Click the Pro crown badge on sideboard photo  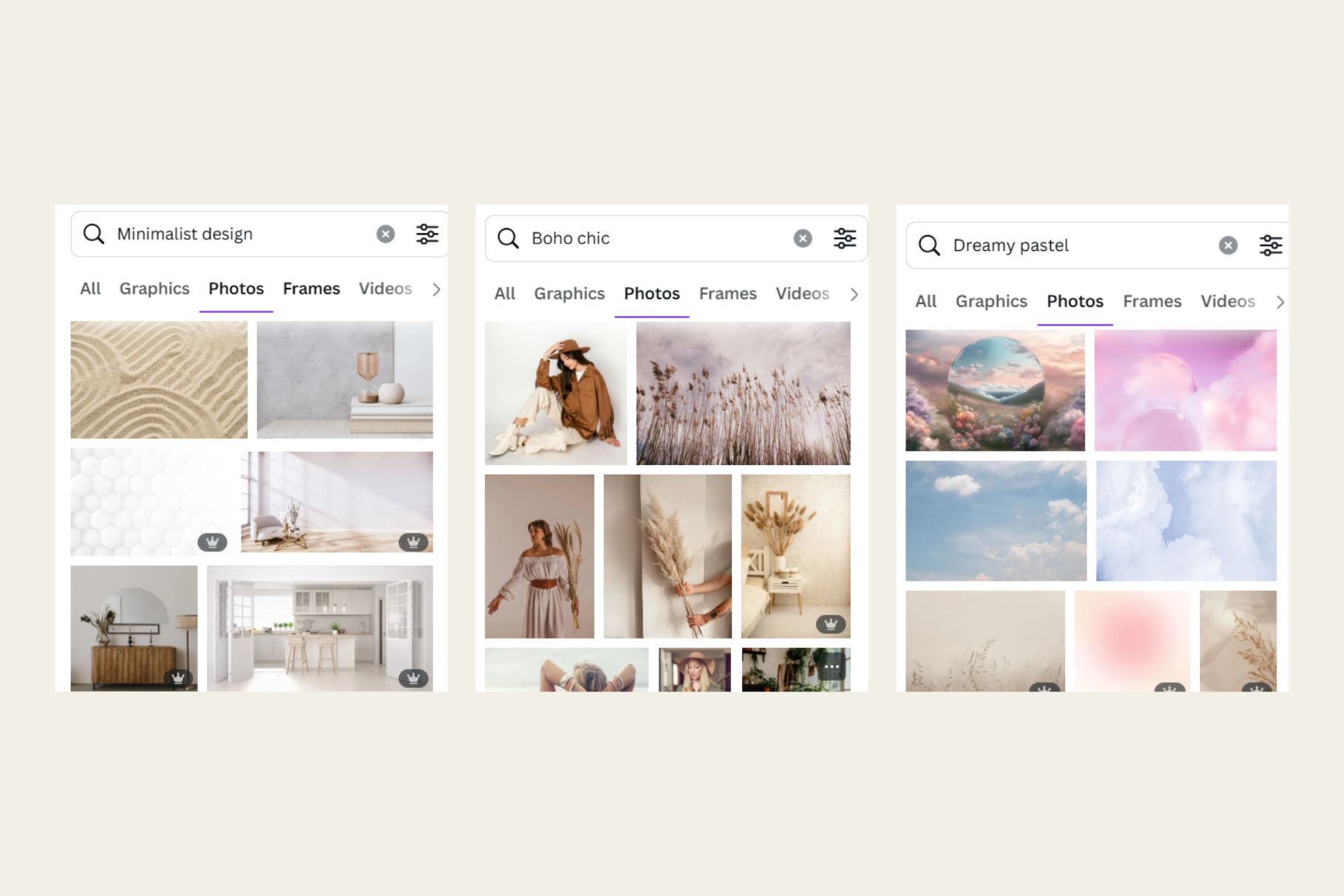pos(178,678)
